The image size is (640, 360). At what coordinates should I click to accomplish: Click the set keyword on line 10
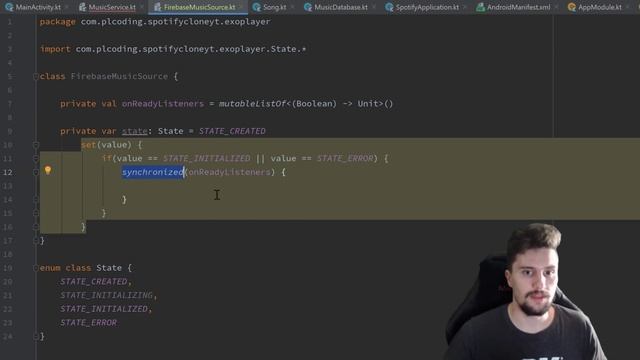click(x=89, y=145)
